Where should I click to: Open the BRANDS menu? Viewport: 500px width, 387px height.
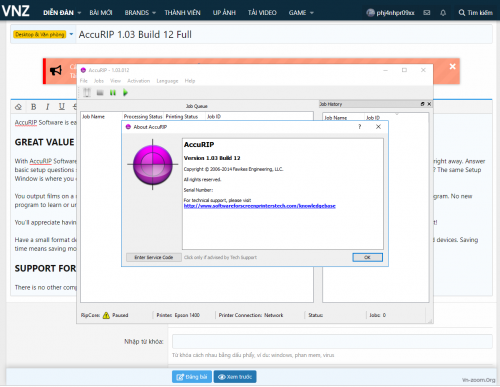tap(137, 13)
